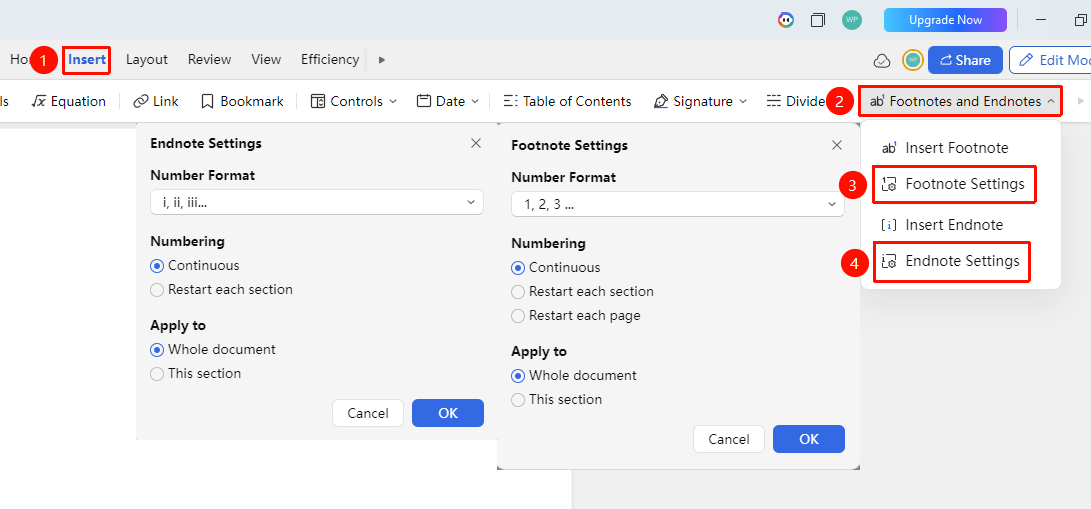Open the orange-ringed collaborator avatar
This screenshot has width=1091, height=509.
913,60
